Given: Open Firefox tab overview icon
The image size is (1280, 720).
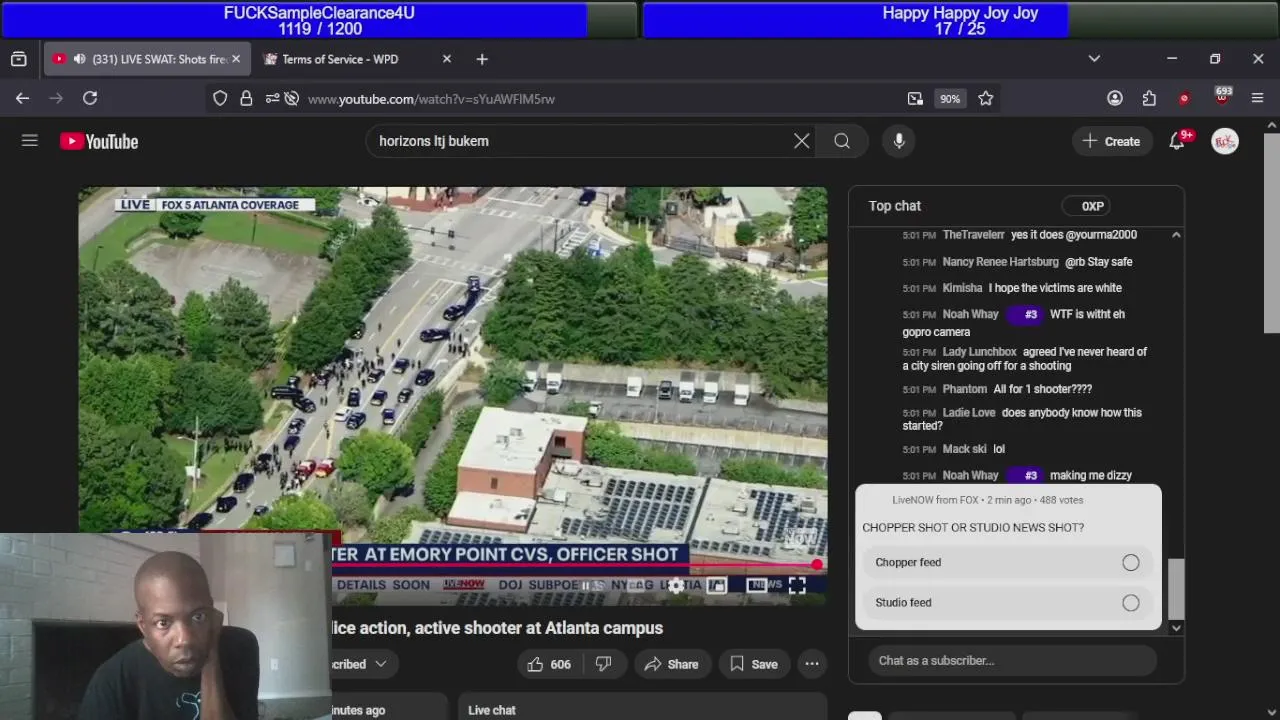Looking at the screenshot, I should tap(18, 59).
